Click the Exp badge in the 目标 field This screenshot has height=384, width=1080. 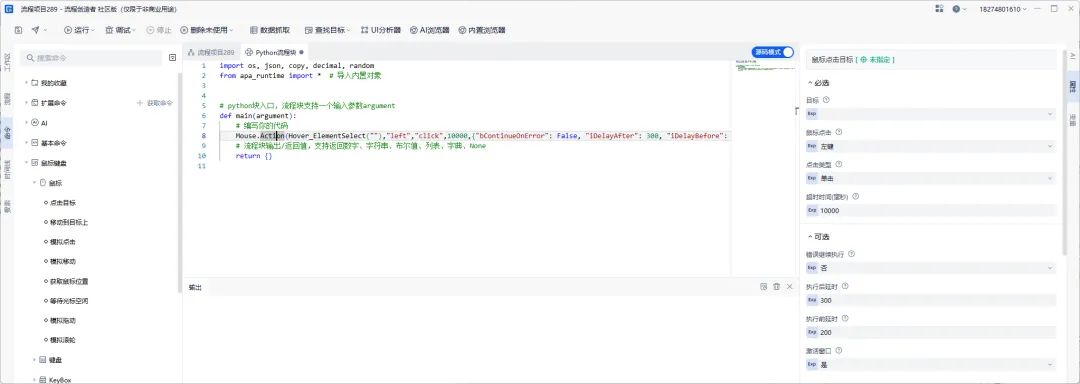pyautogui.click(x=812, y=114)
